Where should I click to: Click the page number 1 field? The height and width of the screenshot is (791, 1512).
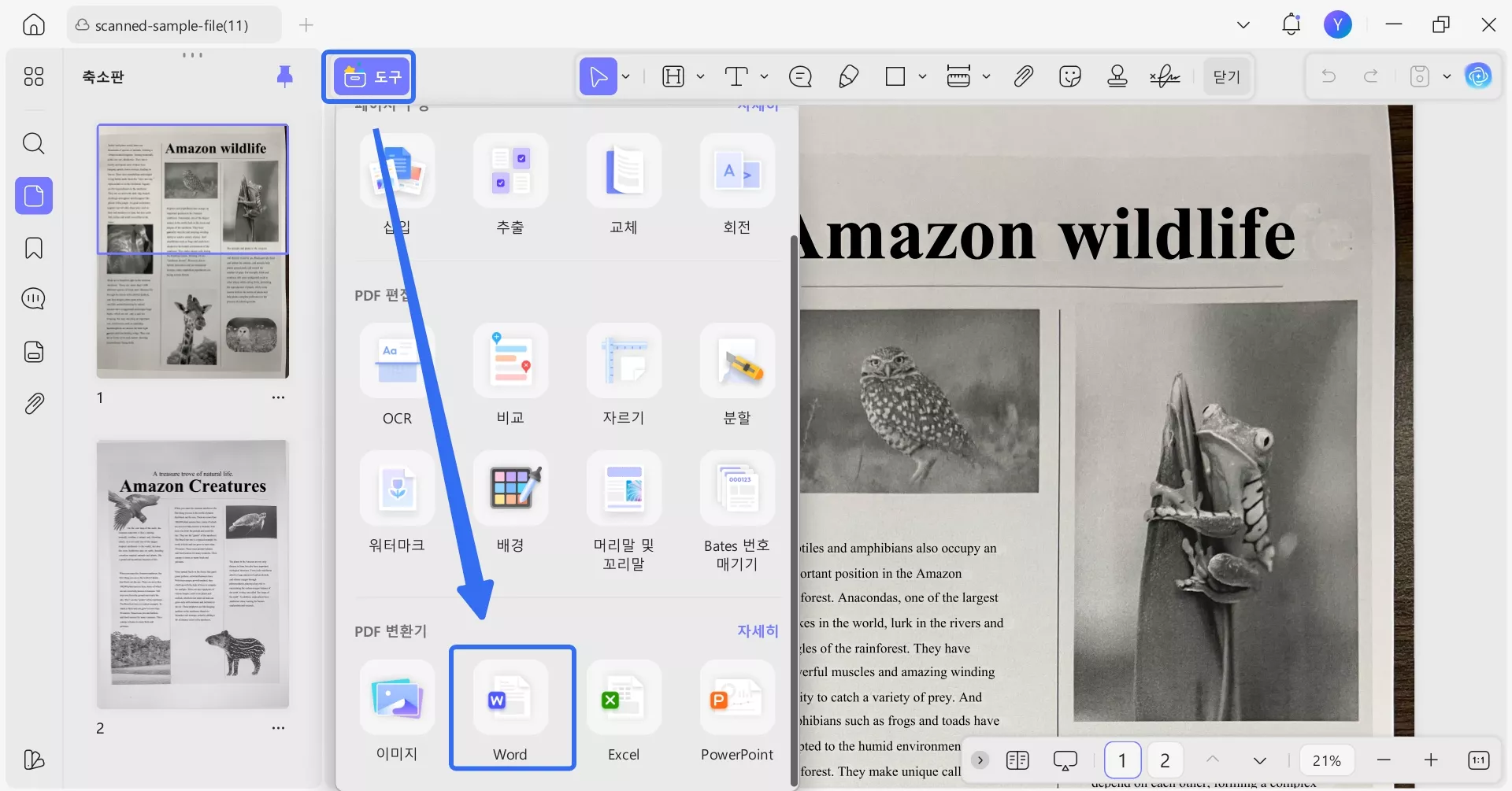(x=1122, y=760)
